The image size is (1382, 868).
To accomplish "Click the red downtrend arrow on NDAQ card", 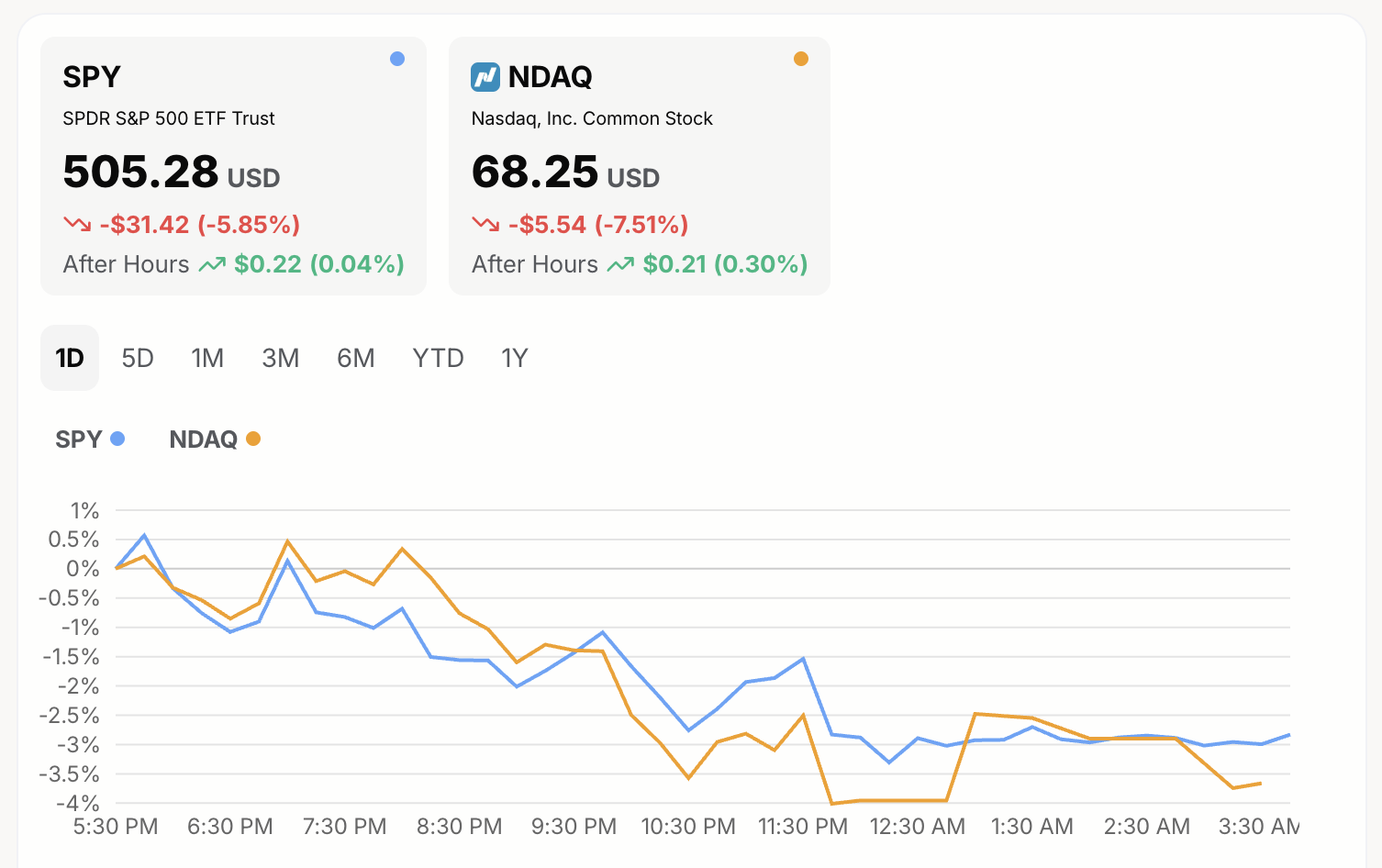I will (x=485, y=224).
